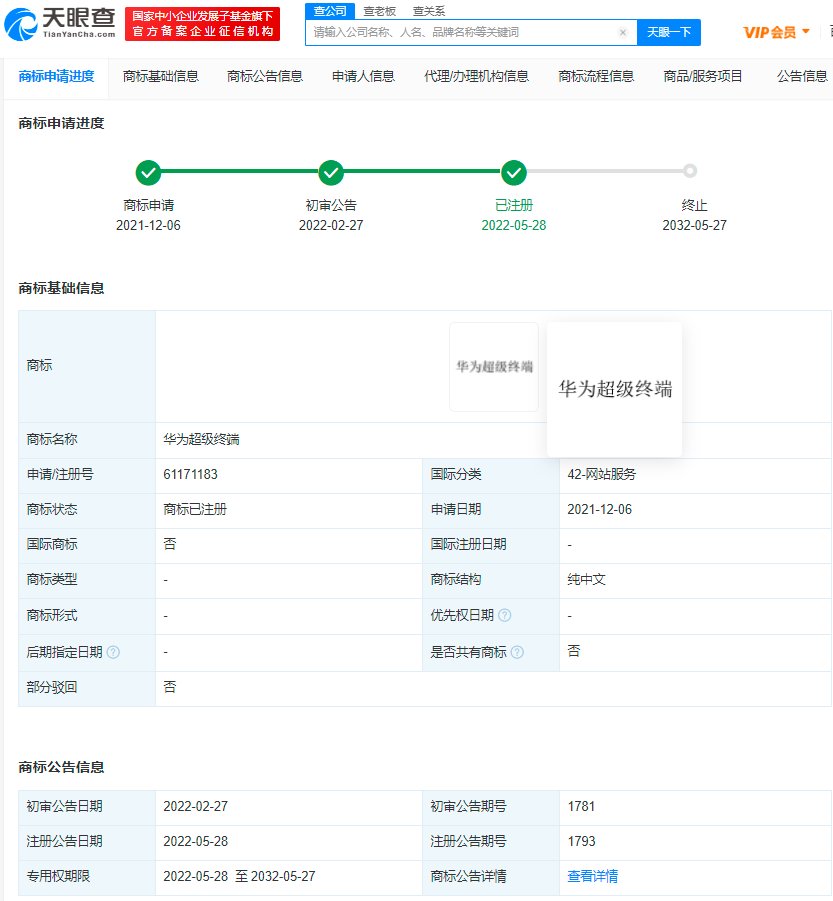Click the 纯中文 trademark structure value

point(586,580)
